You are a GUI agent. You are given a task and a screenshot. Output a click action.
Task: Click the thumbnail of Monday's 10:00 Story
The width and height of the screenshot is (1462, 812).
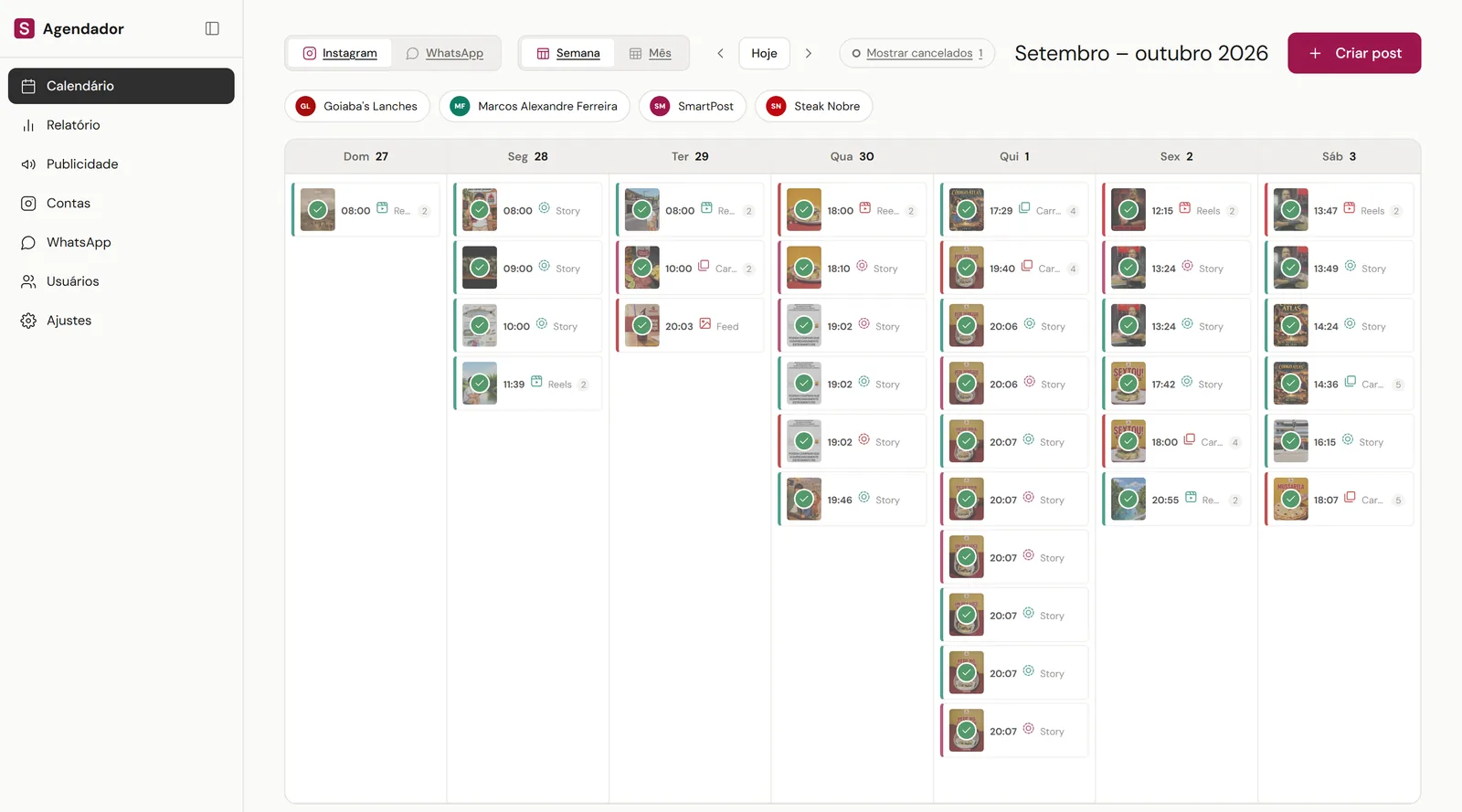pos(480,326)
